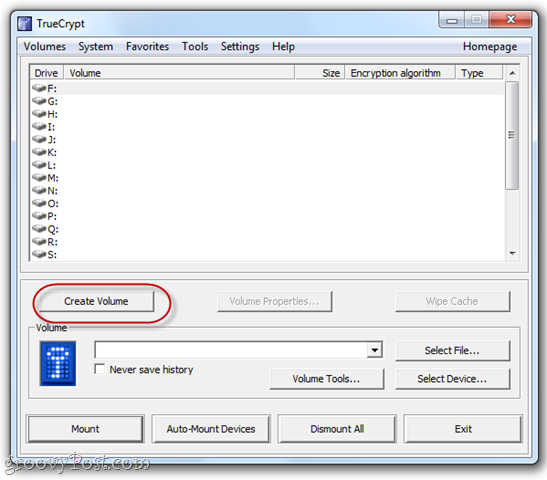Viewport: 547px width, 480px height.
Task: Click the S: drive icon
Action: click(x=39, y=254)
